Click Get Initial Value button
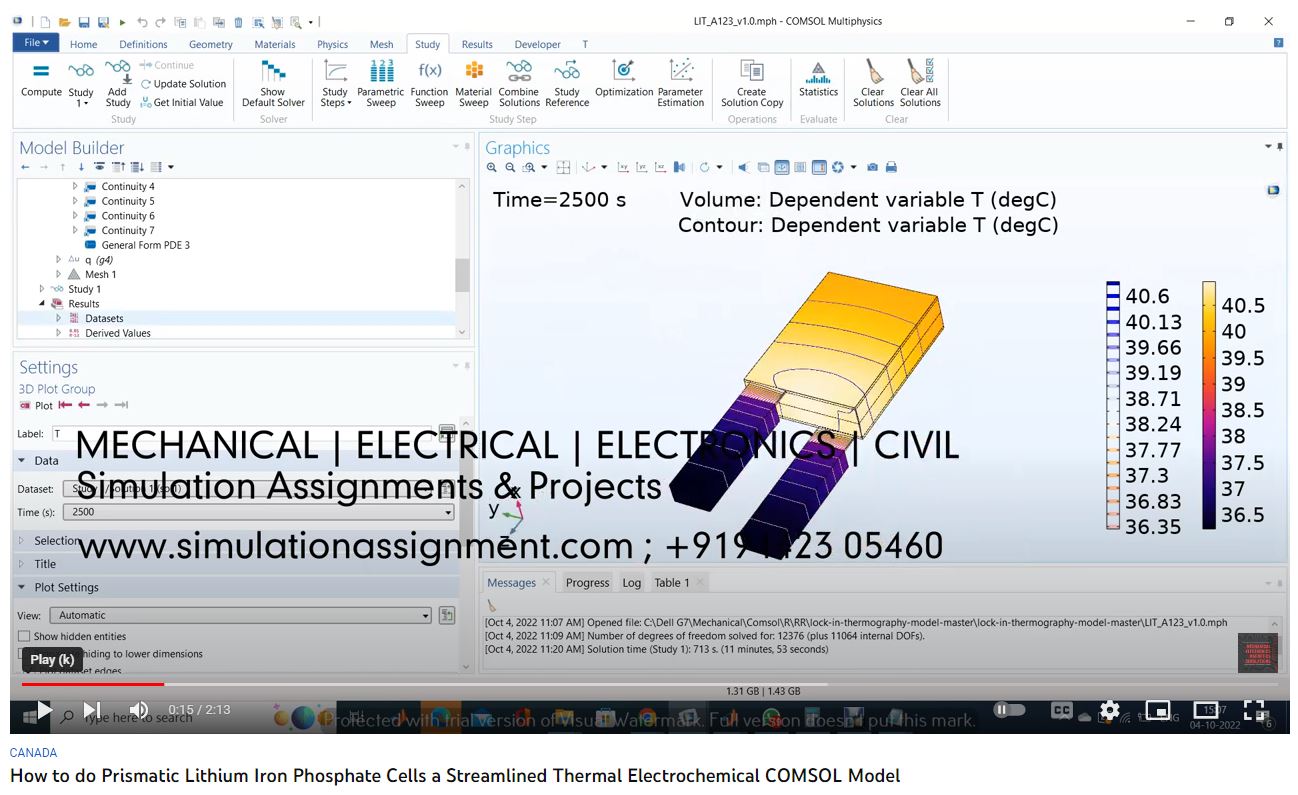 click(182, 102)
